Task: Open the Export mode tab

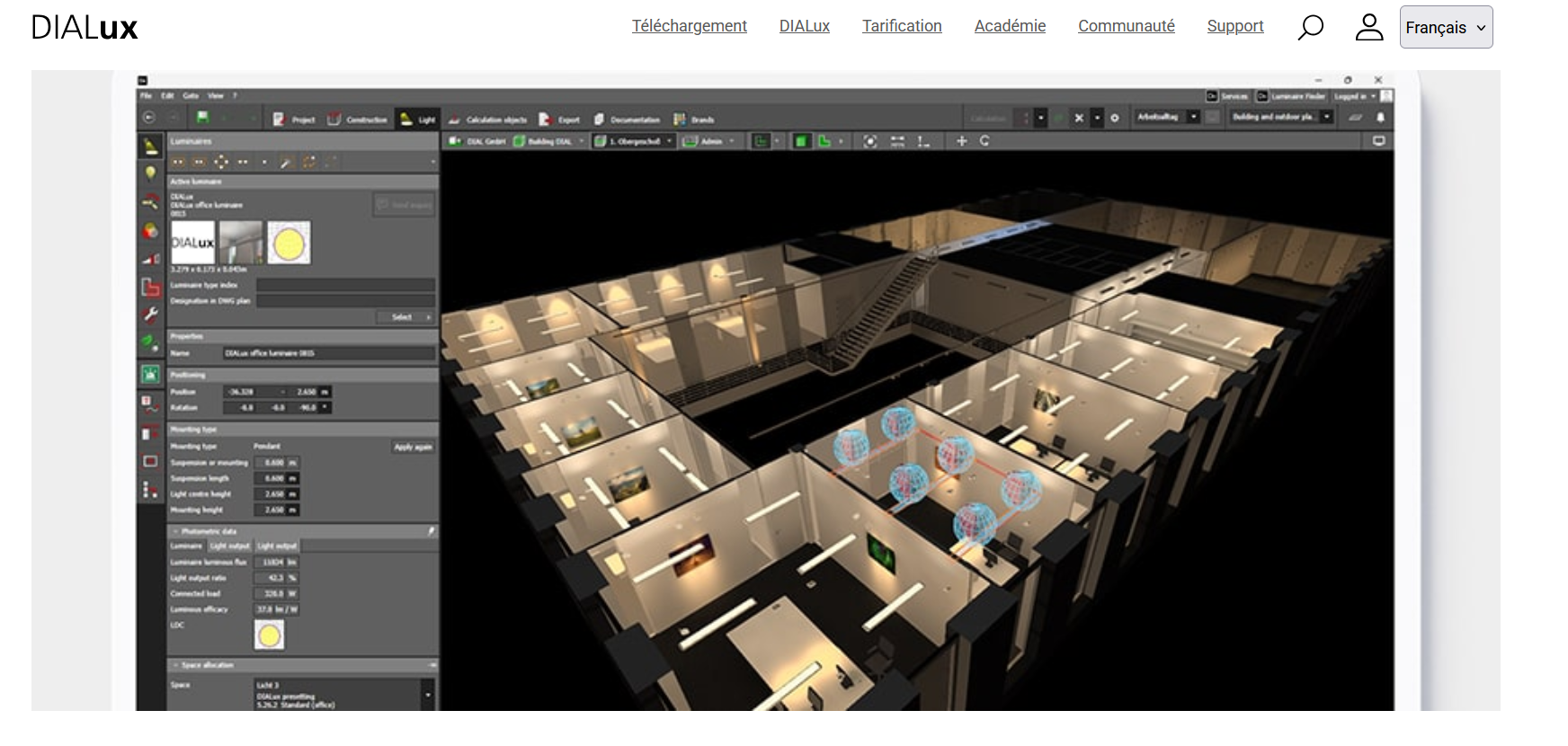Action: pos(559,119)
